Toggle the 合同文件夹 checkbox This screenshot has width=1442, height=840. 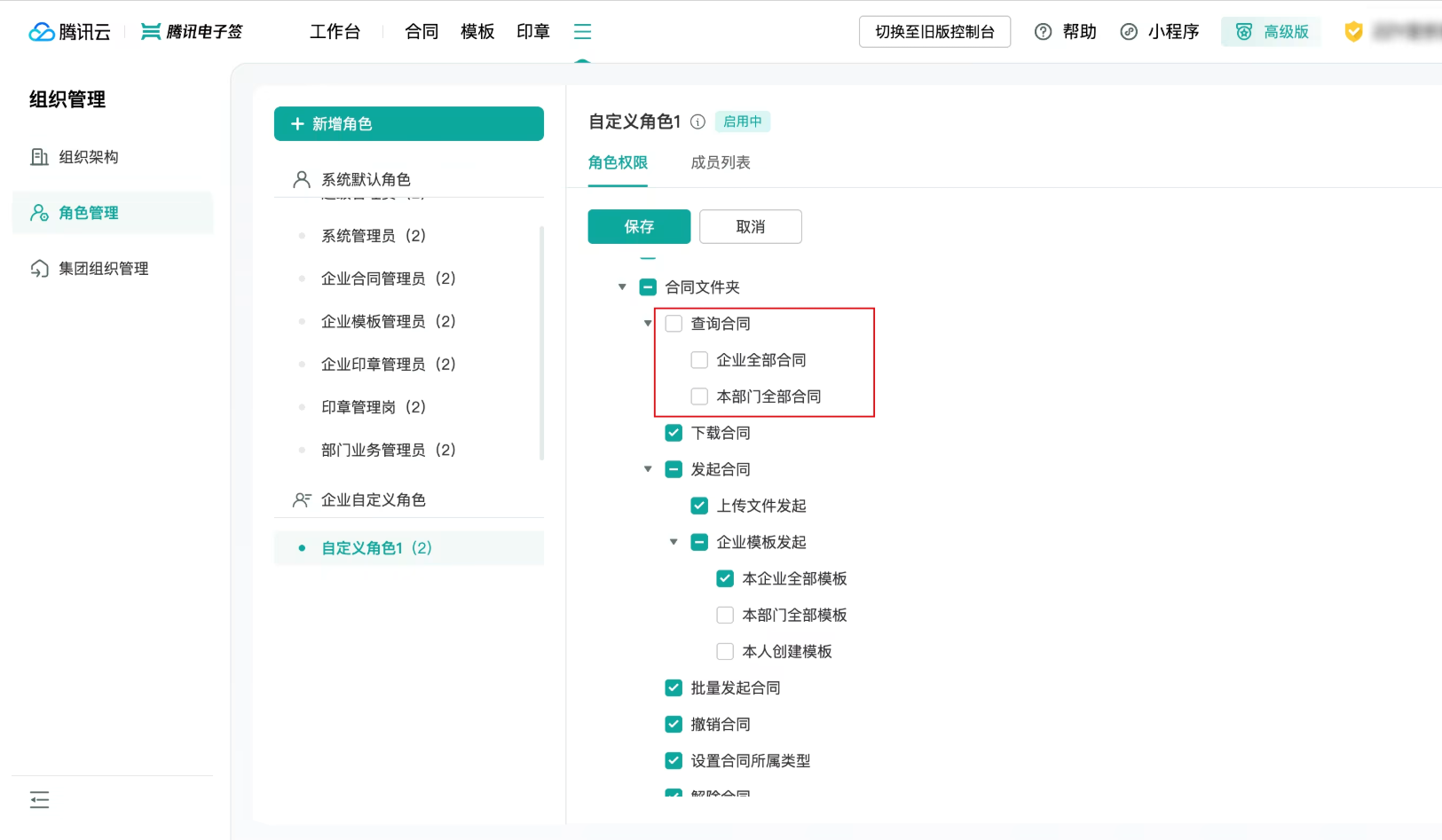(x=648, y=287)
